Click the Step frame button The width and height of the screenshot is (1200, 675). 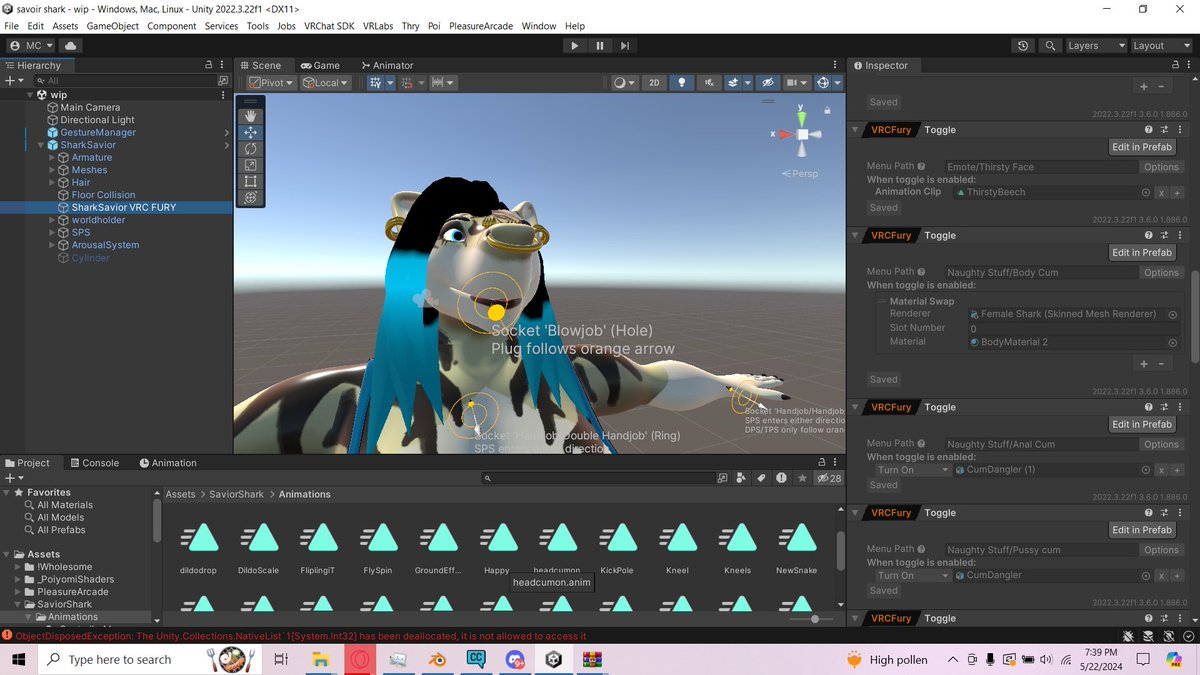click(625, 46)
